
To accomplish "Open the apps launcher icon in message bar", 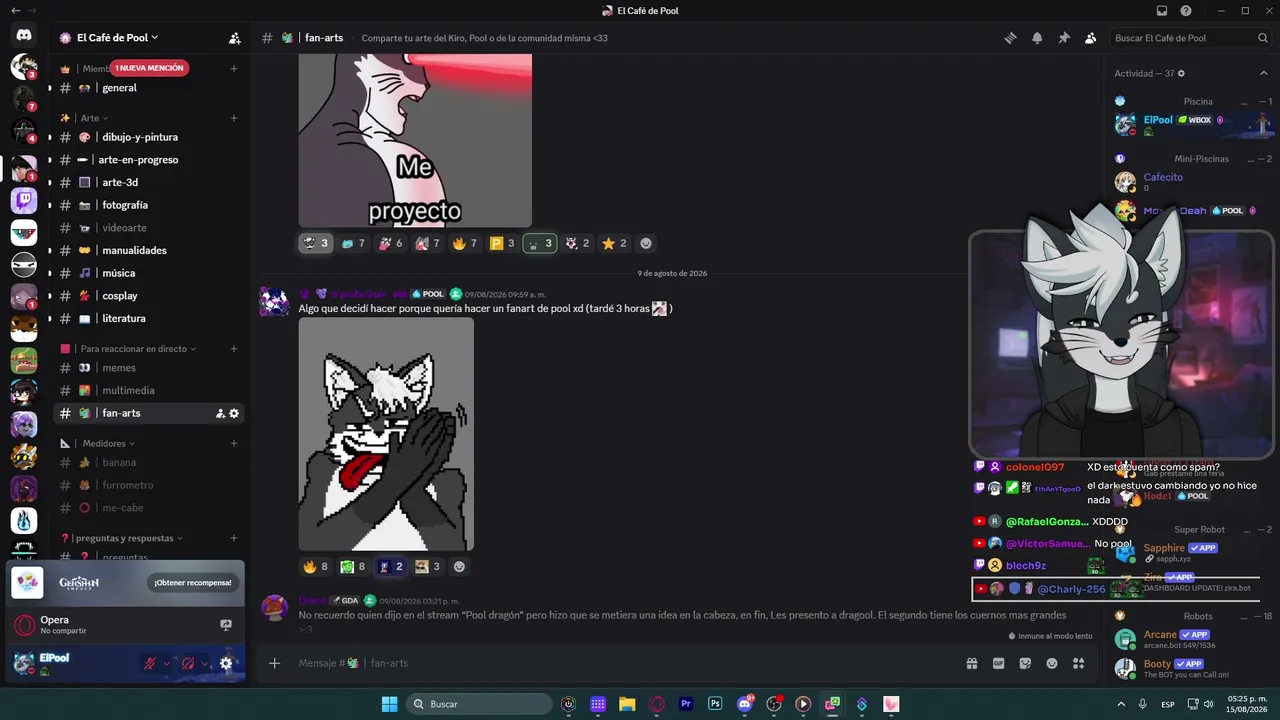I will click(x=1078, y=663).
